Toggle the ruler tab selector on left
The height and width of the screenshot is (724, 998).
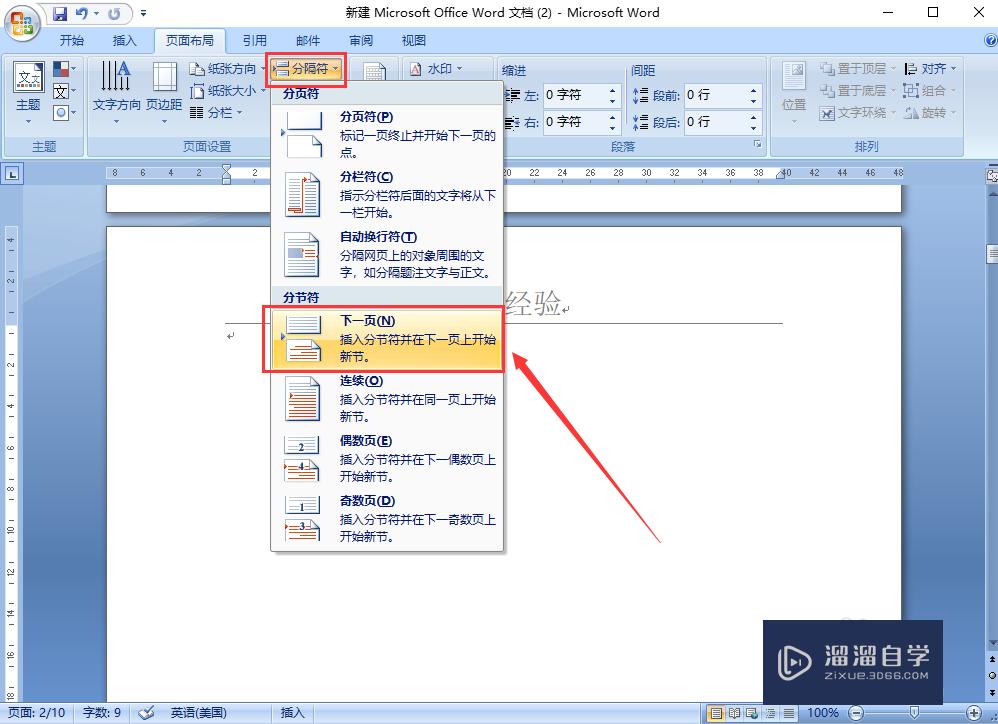click(13, 173)
